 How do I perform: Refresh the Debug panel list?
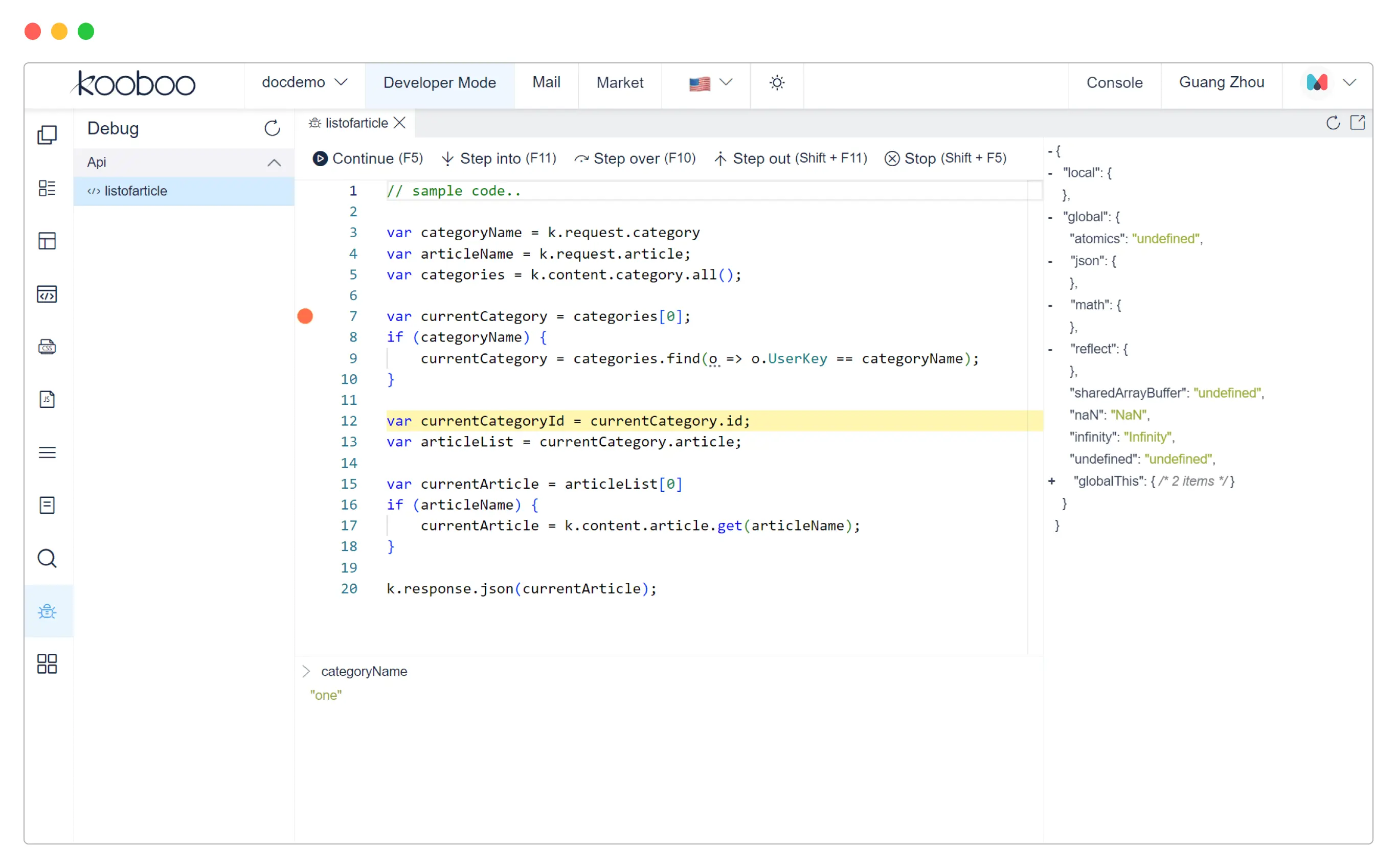272,128
